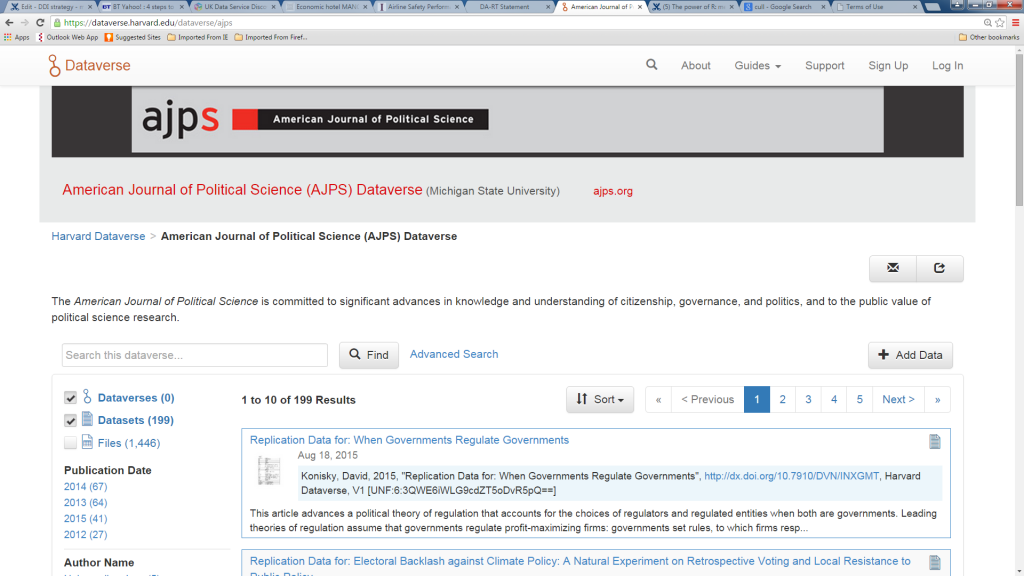Open the header search magnifier icon

[652, 65]
